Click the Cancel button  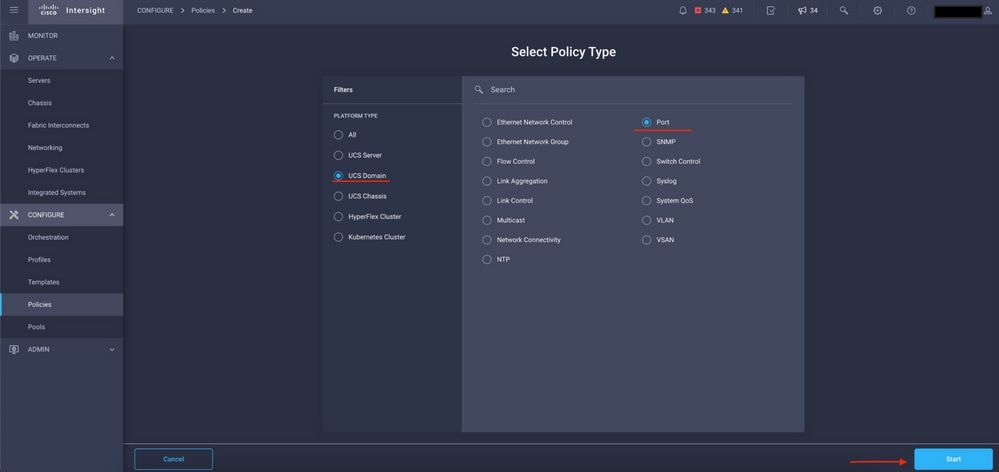tap(173, 459)
